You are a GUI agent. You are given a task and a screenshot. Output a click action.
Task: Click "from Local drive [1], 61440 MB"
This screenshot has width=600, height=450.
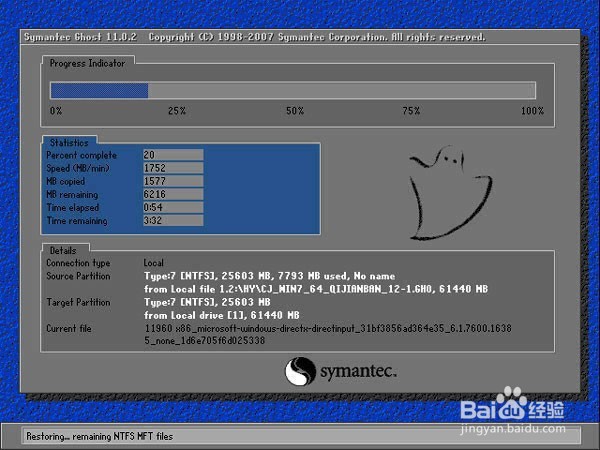222,315
